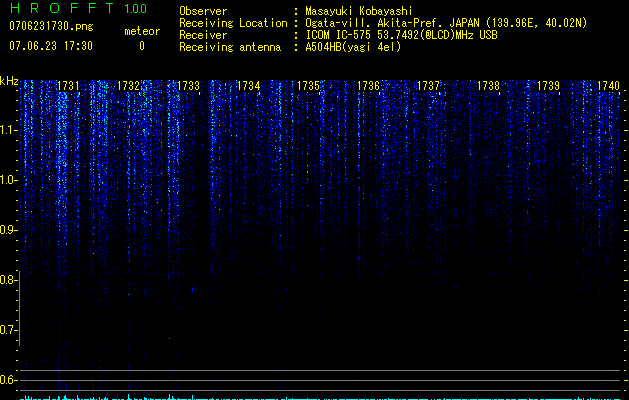Image resolution: width=629 pixels, height=400 pixels.
Task: Click the 0.6 frequency axis label
Action: coord(8,380)
